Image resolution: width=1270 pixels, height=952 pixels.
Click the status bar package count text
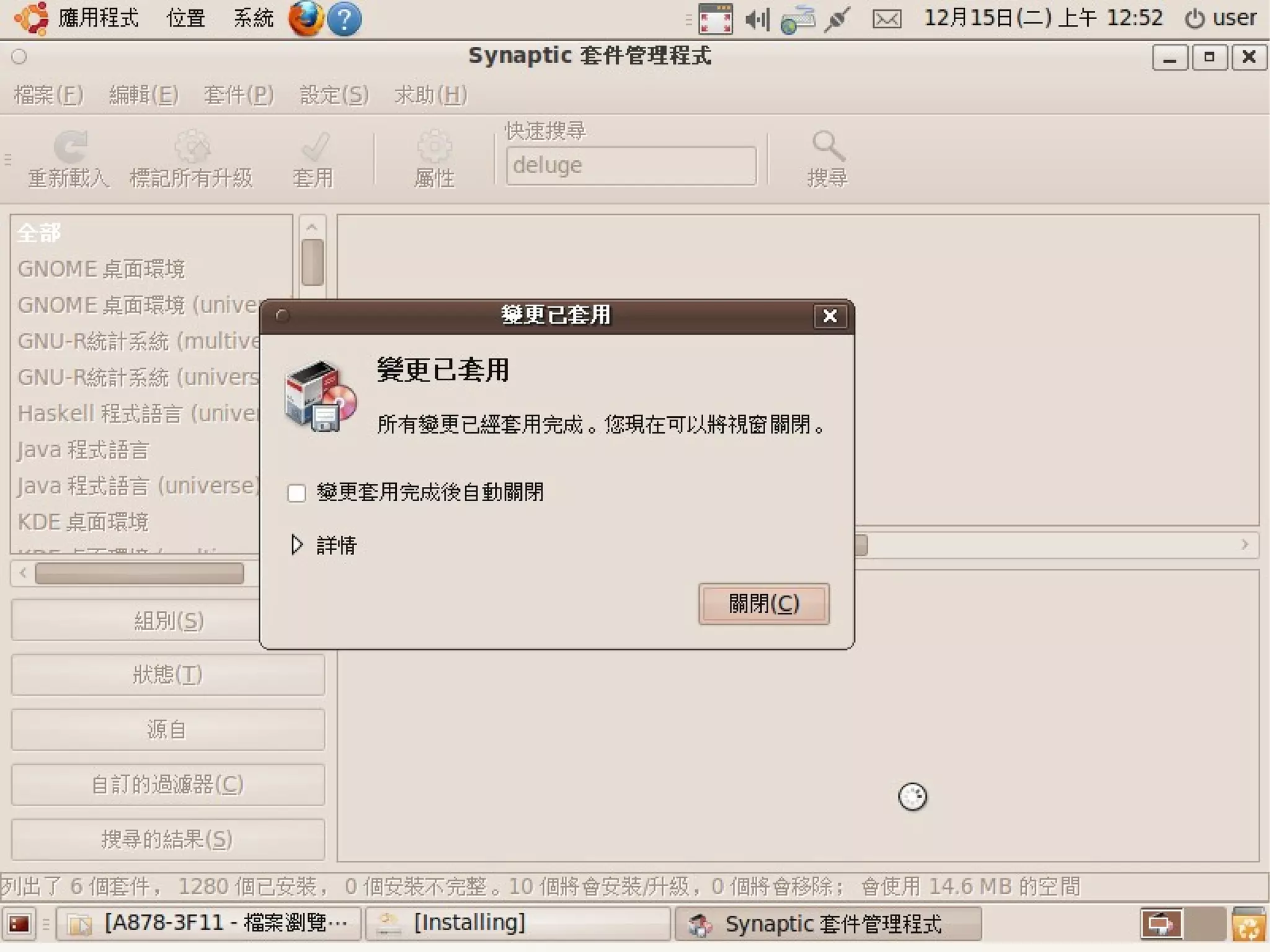(540, 886)
